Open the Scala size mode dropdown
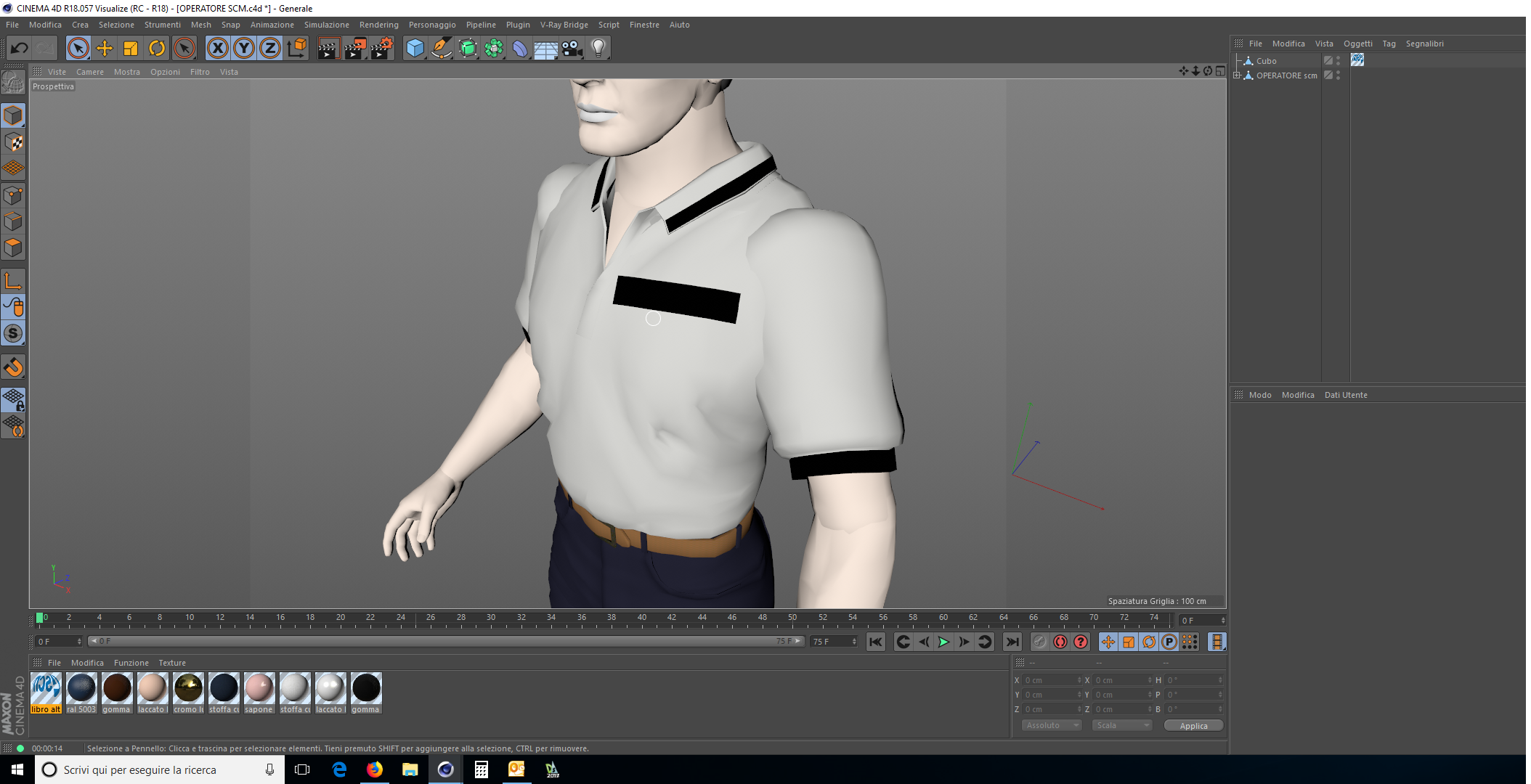Screen dimensions: 1531x784 [x=1121, y=725]
